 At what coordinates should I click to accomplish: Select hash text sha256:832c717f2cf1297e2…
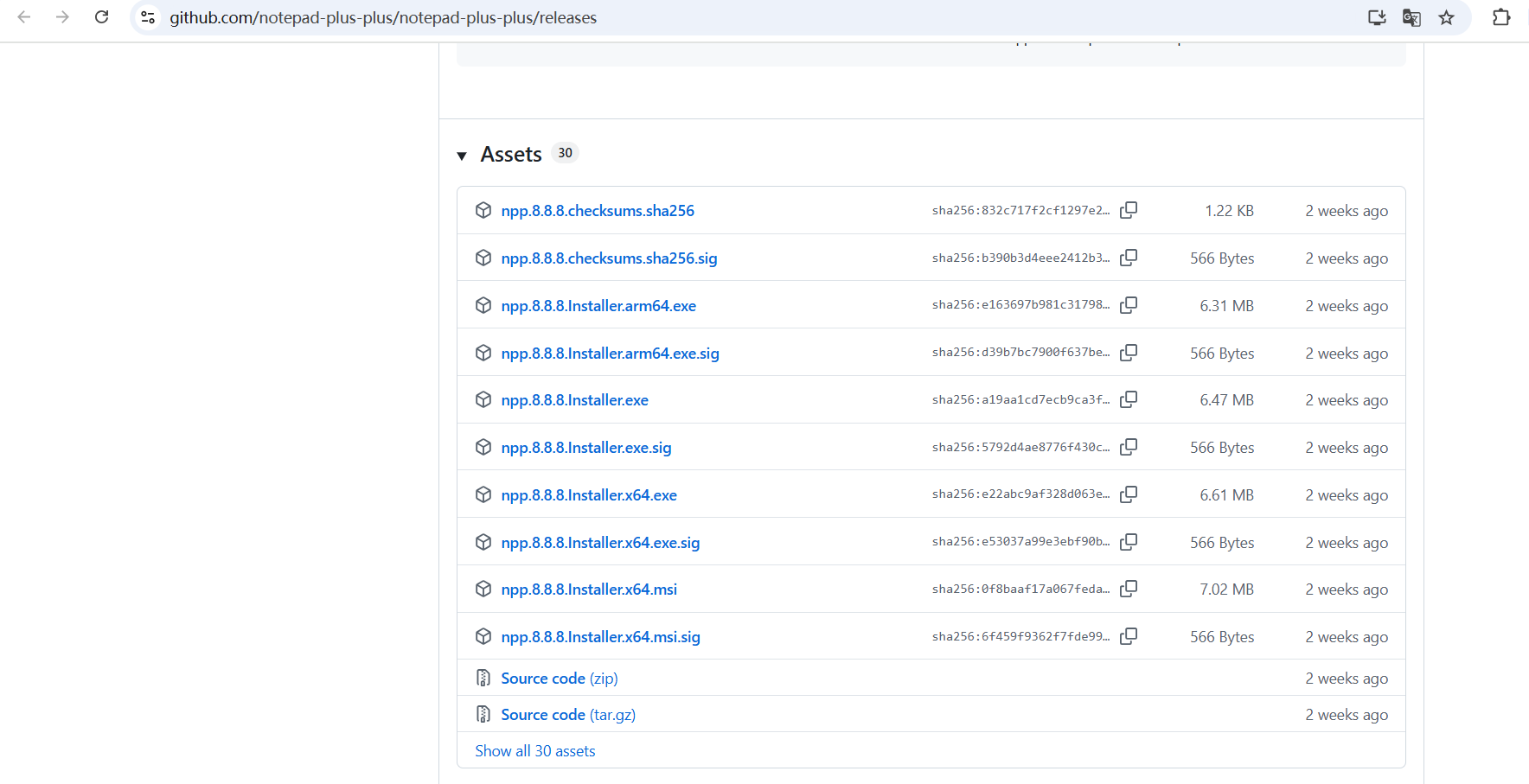[x=1020, y=211]
